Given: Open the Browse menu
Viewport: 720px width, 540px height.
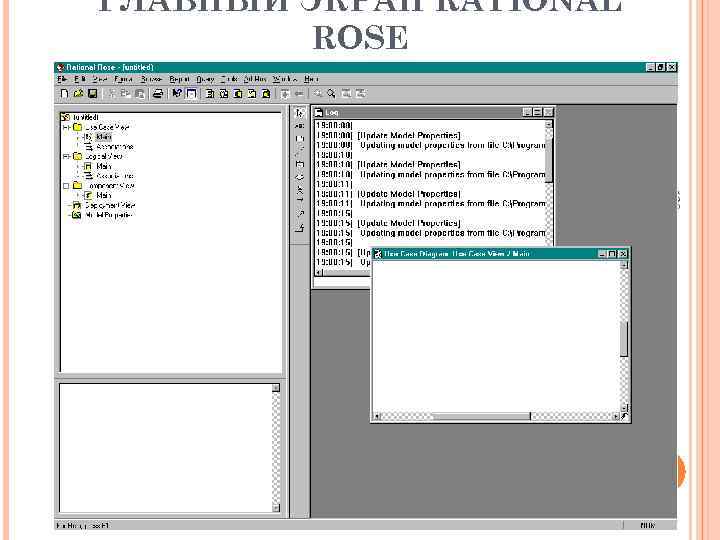Looking at the screenshot, I should pos(151,79).
